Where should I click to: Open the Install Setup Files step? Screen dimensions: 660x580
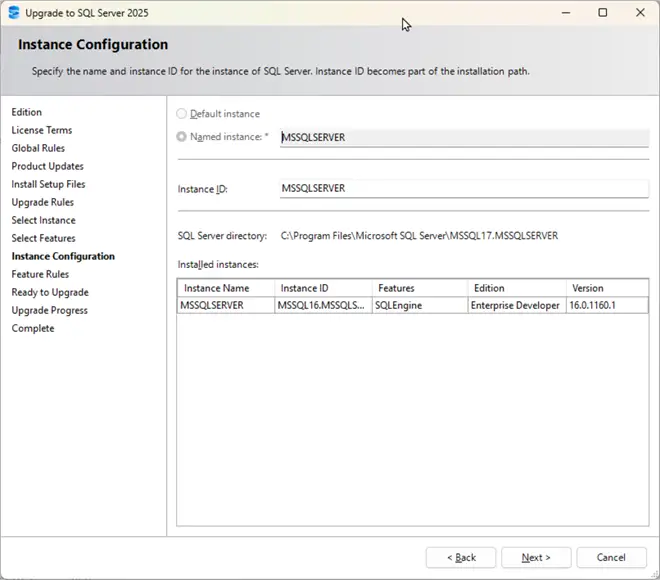point(48,184)
